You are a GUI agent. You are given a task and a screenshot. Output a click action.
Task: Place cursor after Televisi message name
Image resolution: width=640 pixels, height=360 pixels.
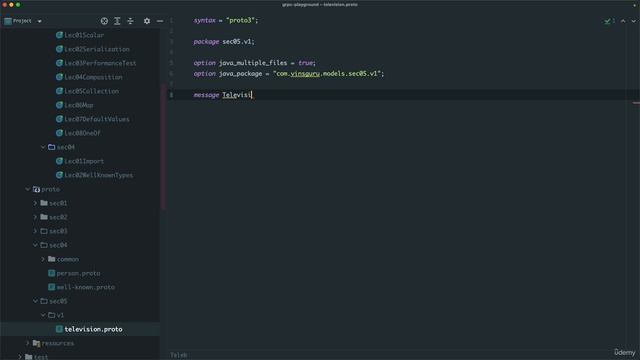click(x=252, y=95)
